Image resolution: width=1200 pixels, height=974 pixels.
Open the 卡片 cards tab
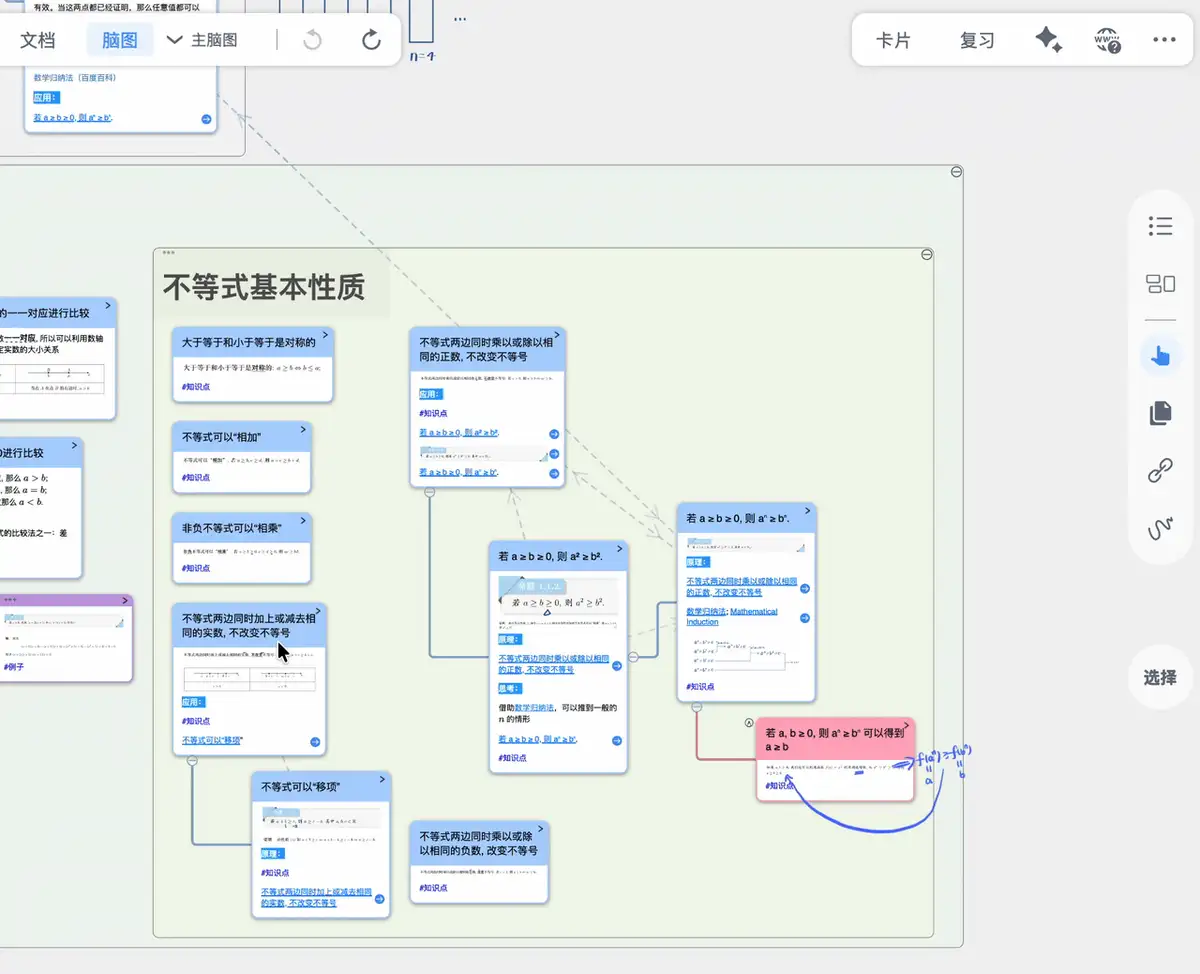(x=893, y=41)
